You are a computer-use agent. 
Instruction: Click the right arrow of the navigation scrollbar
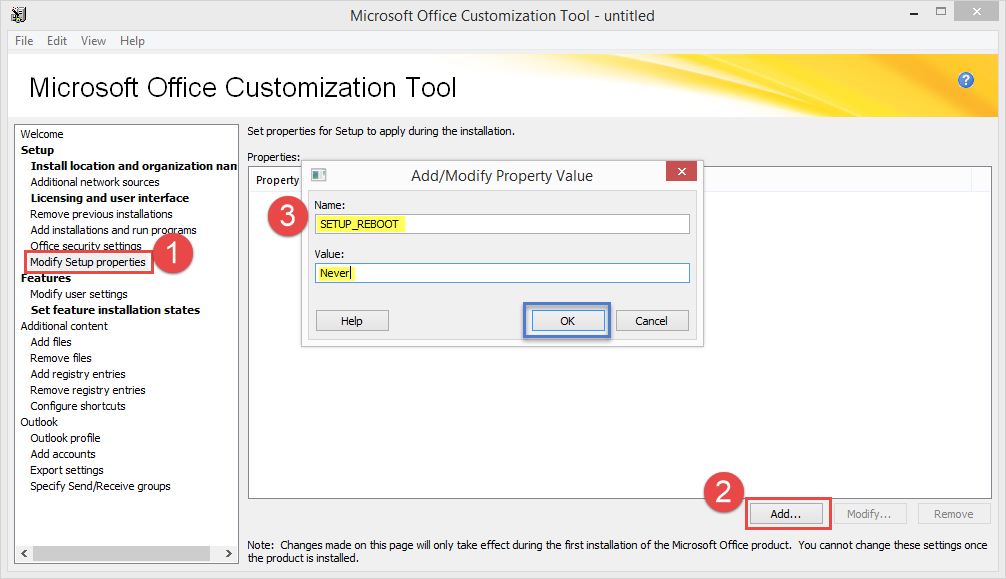[x=228, y=553]
